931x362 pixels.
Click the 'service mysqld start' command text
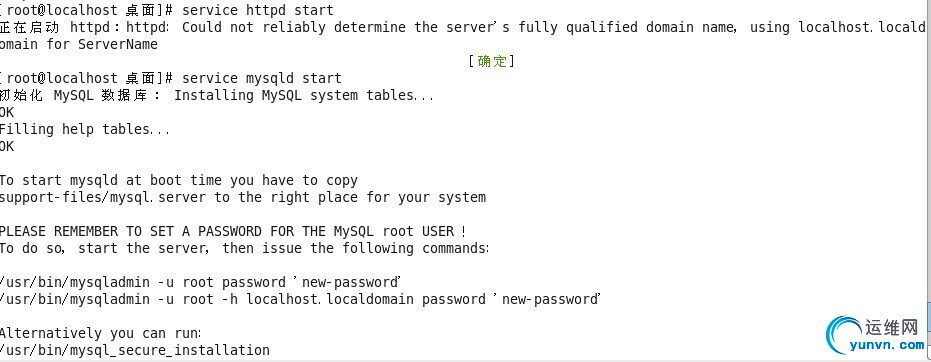(262, 78)
